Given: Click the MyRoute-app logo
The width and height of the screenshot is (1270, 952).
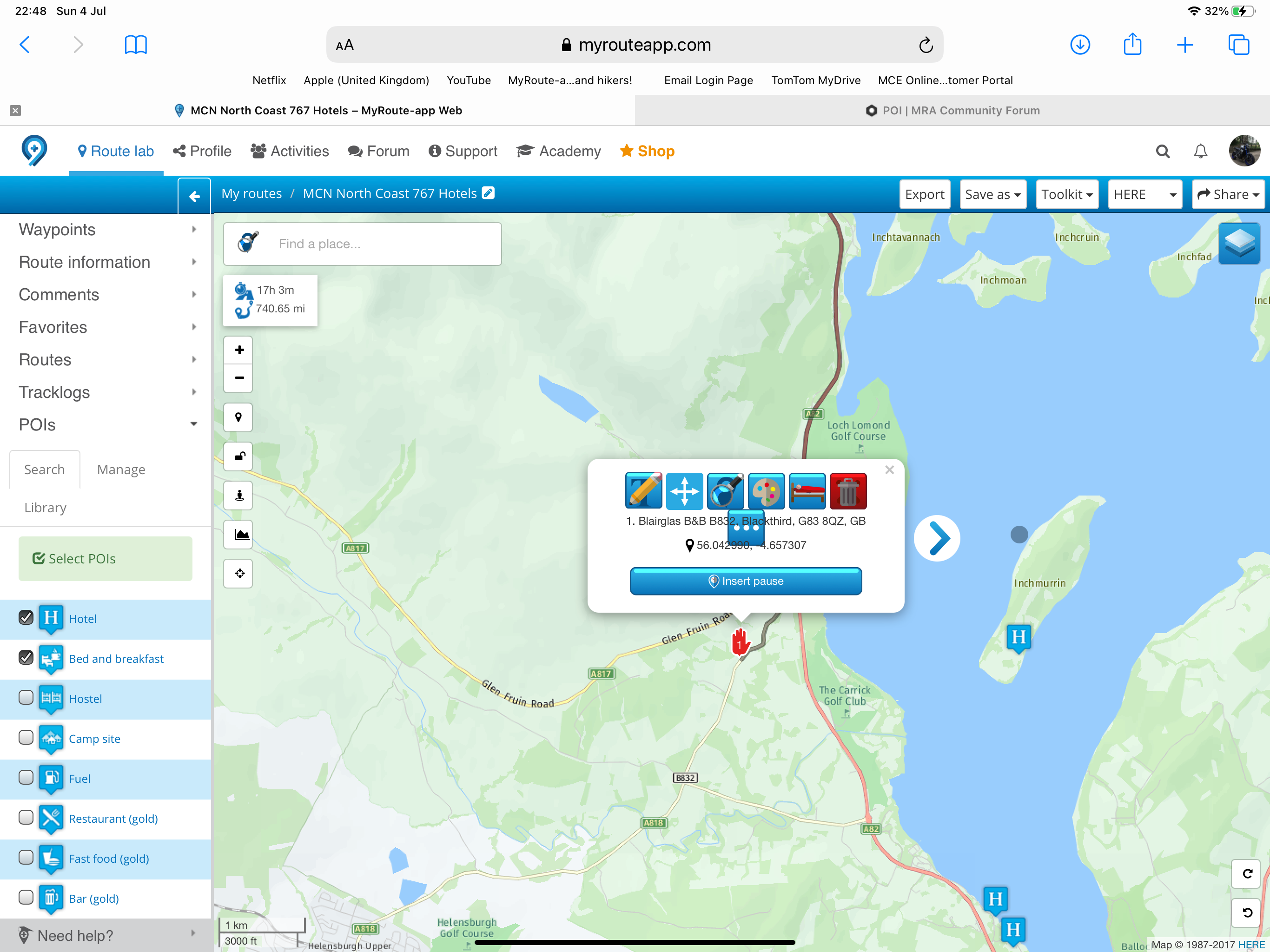Looking at the screenshot, I should tap(34, 151).
